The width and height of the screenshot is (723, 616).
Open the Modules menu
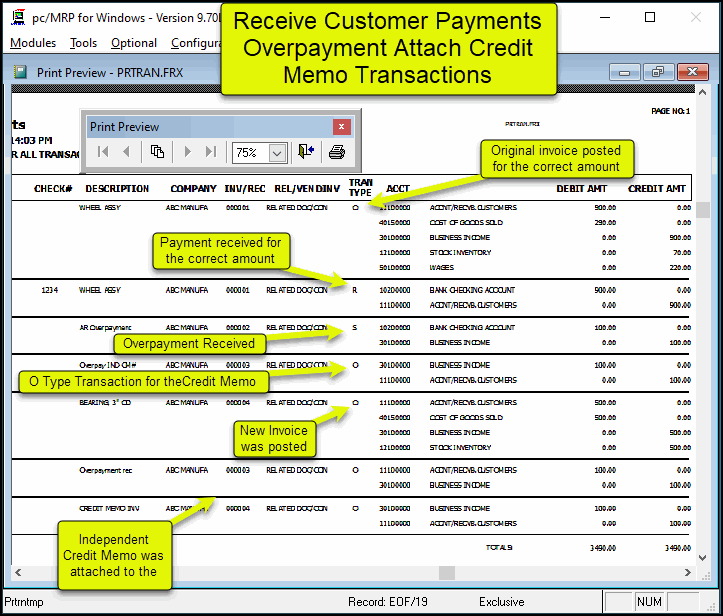click(x=32, y=43)
